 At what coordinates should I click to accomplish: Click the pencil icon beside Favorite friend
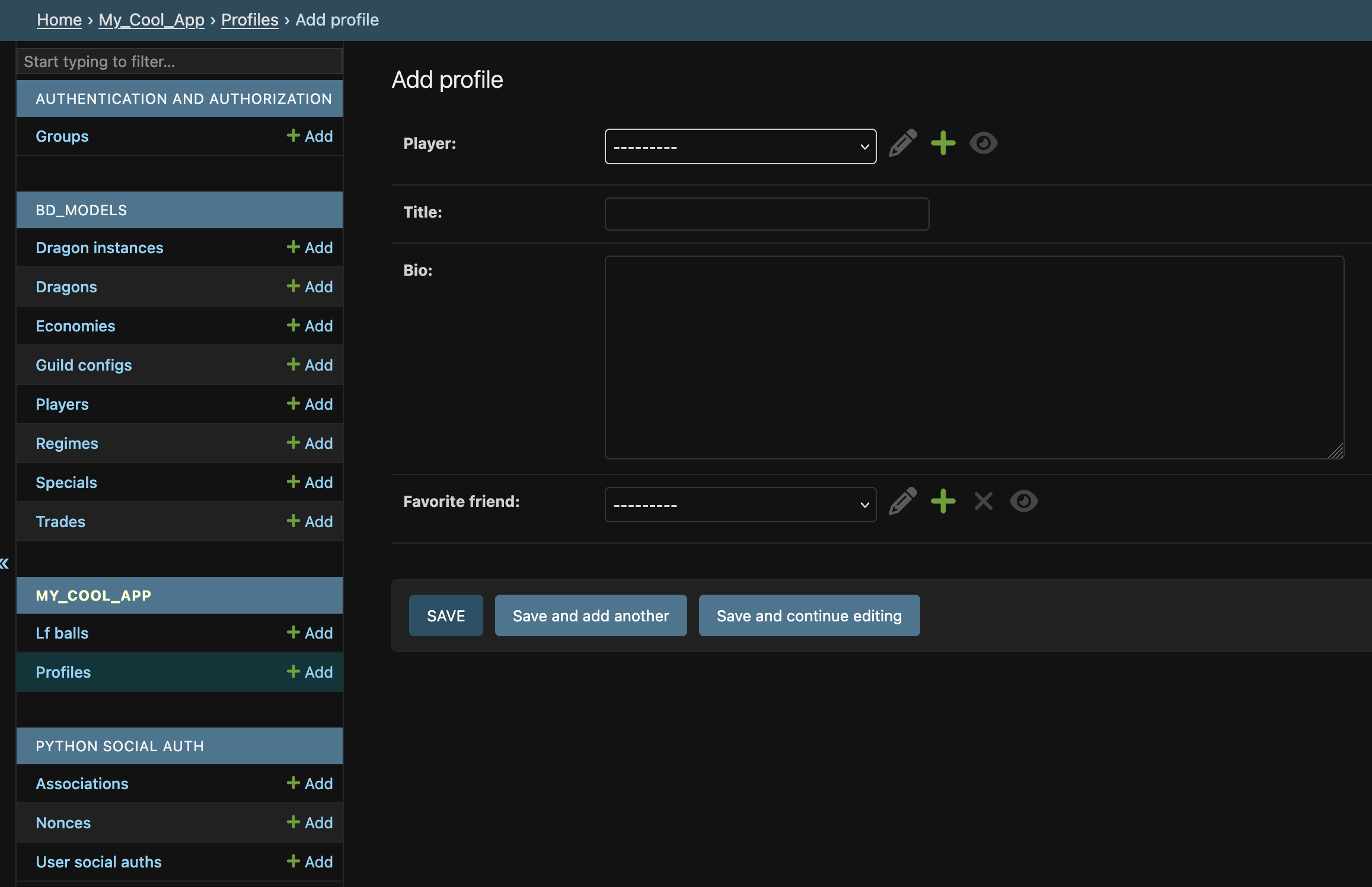click(902, 502)
